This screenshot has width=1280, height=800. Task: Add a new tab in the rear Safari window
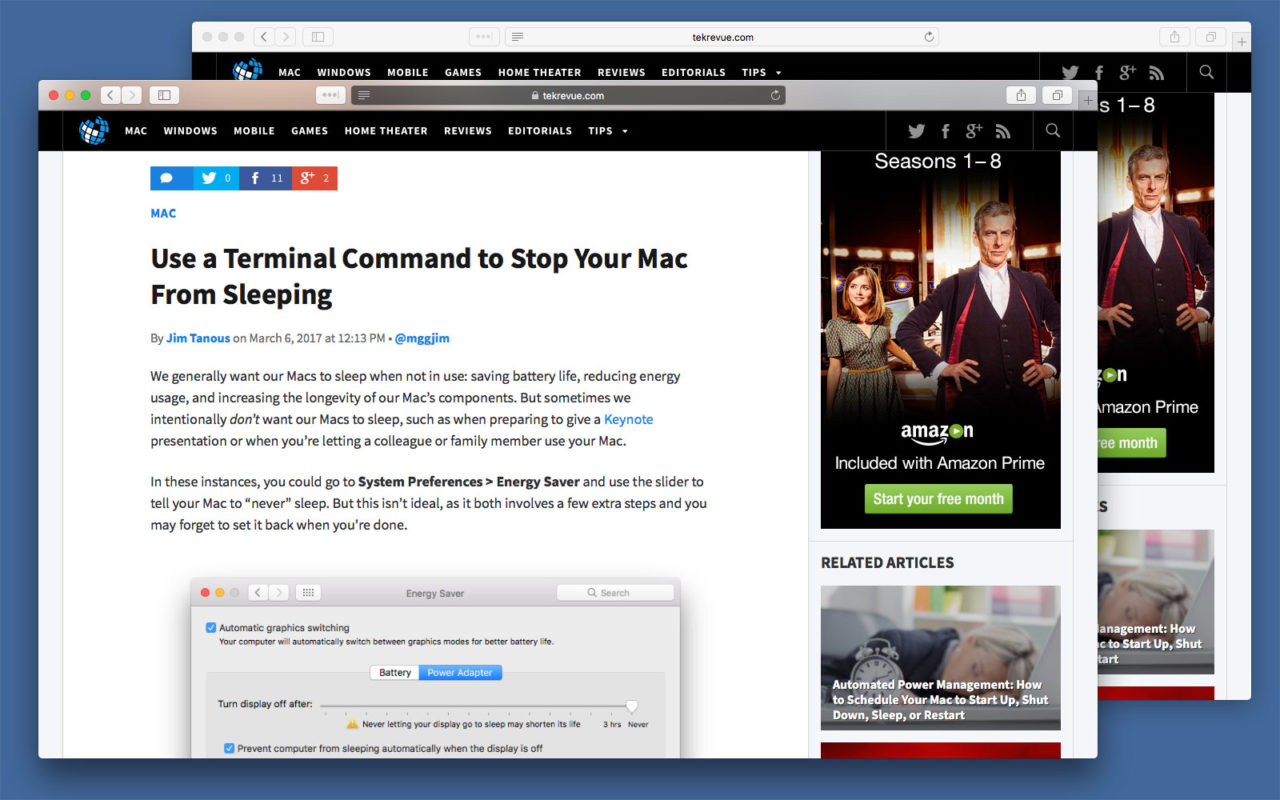point(1242,41)
